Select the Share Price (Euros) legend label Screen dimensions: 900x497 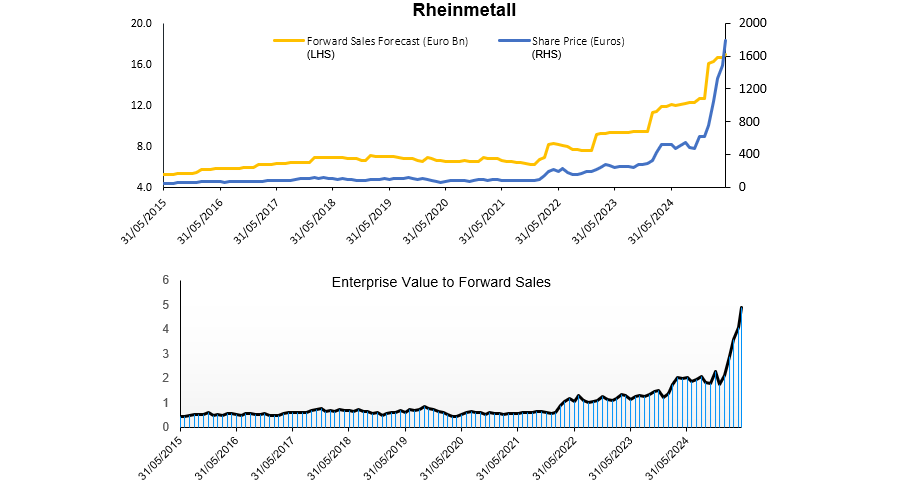[x=585, y=41]
